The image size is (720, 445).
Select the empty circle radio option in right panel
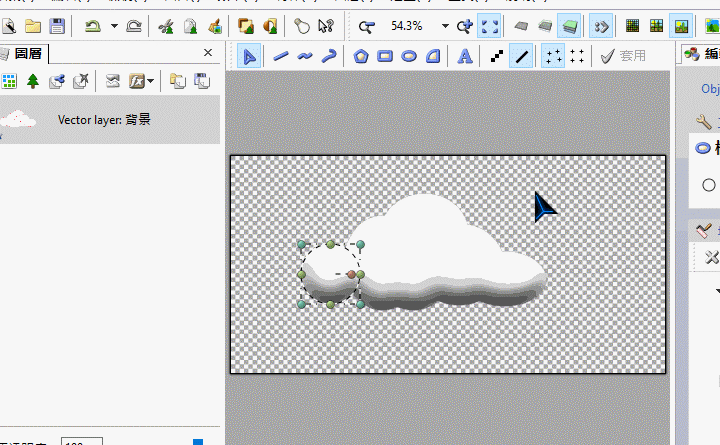tap(709, 185)
